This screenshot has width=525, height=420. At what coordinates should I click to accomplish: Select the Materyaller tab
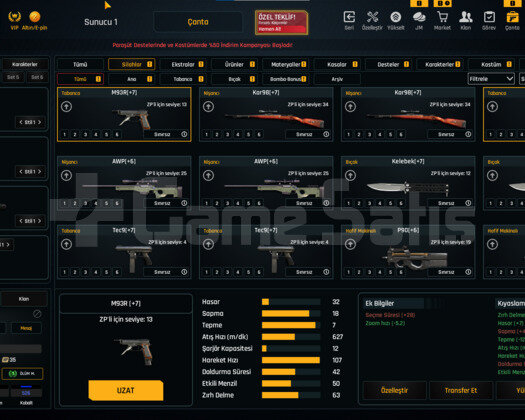point(286,64)
